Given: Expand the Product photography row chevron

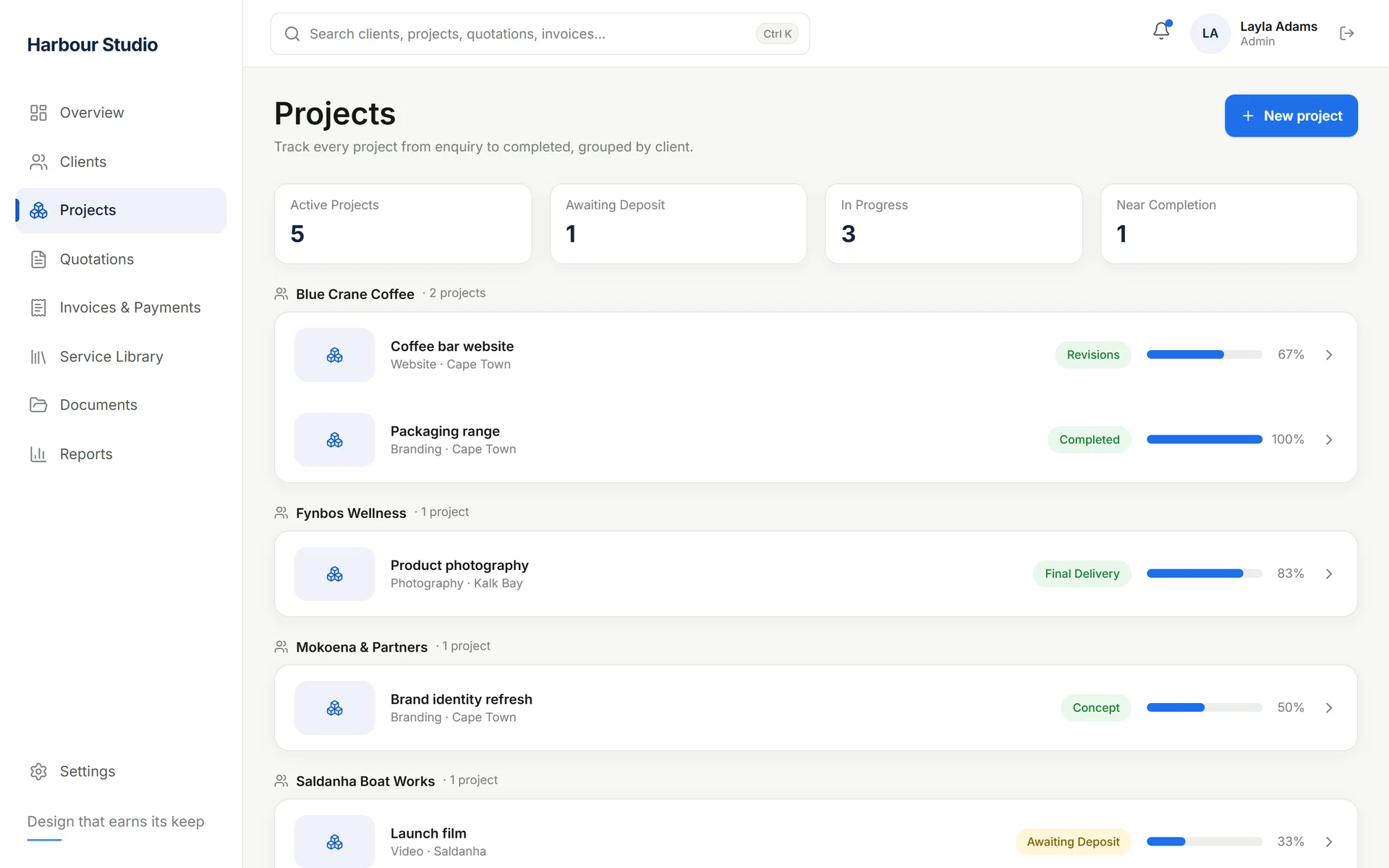Looking at the screenshot, I should (1329, 574).
